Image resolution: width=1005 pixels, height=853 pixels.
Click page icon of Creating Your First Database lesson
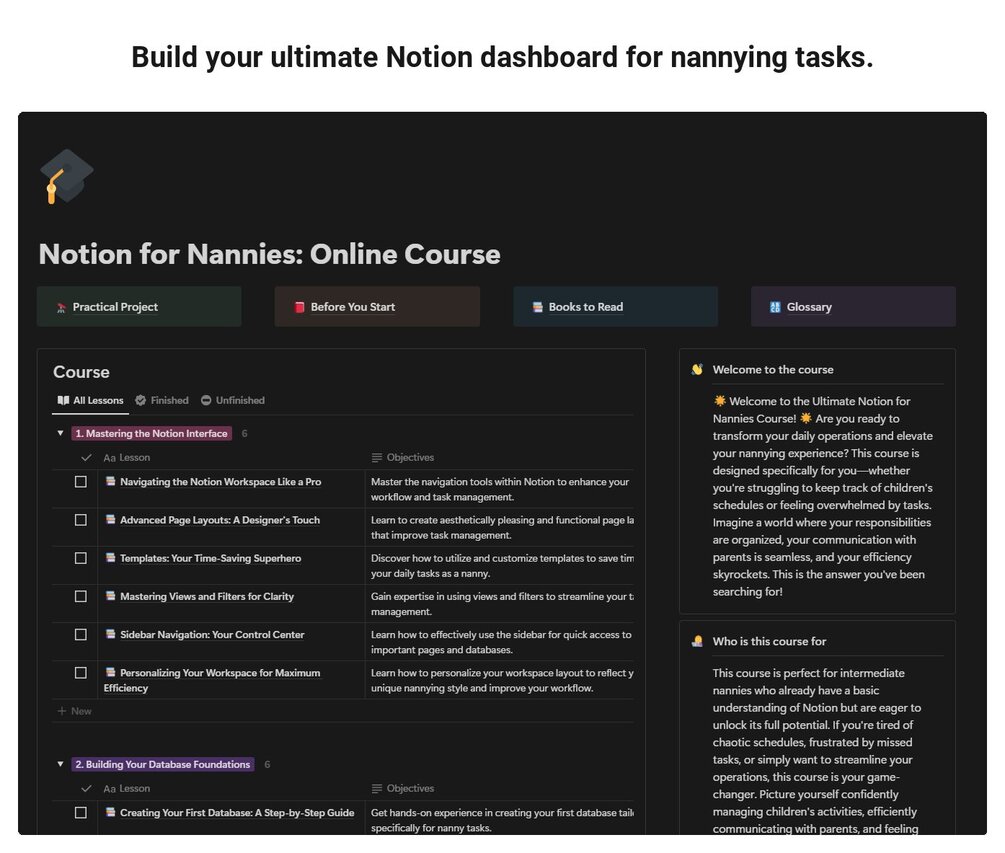[111, 812]
